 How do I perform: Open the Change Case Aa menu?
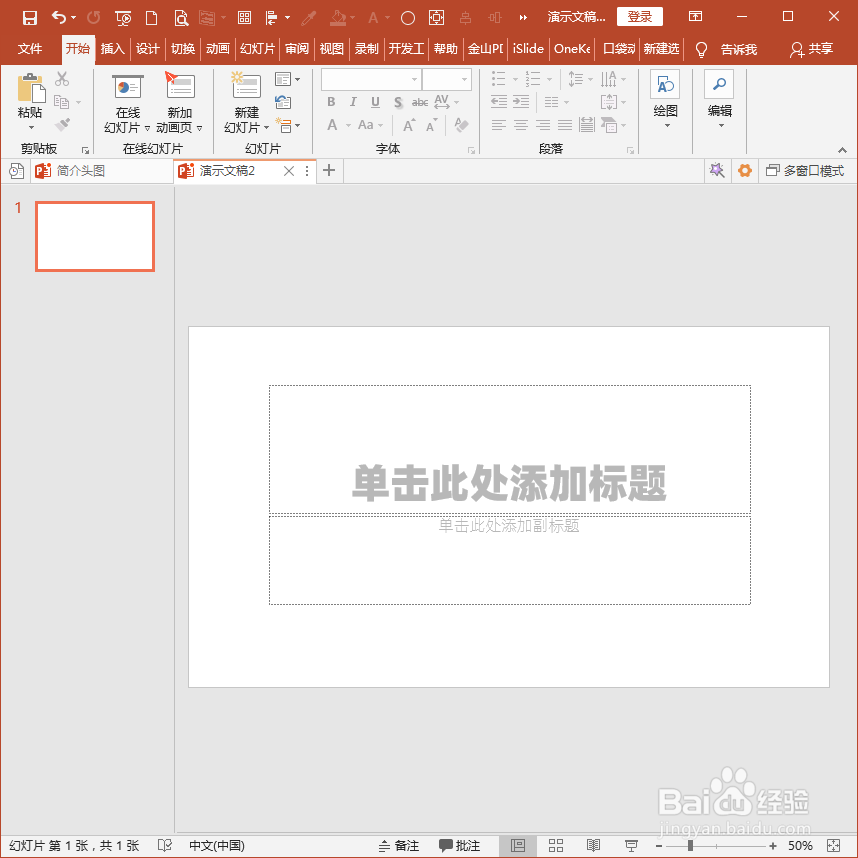pyautogui.click(x=370, y=125)
